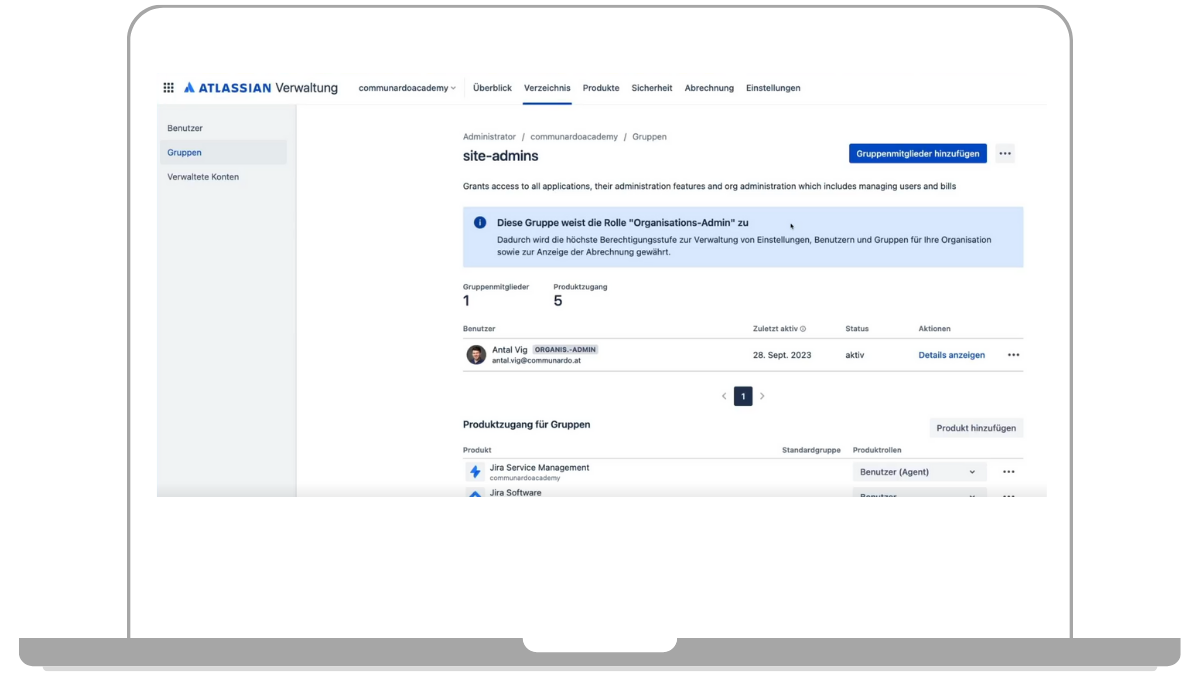Click the Jira Service Management product icon
The image size is (1200, 675).
coord(475,472)
